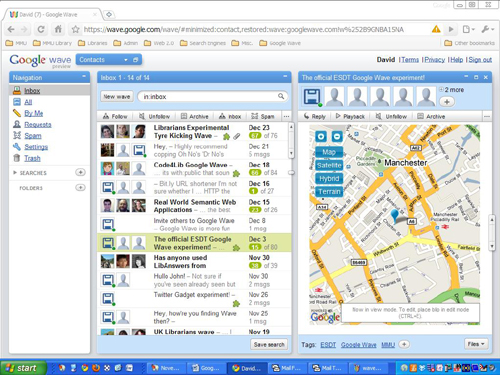Switch map to Terrain view

(329, 192)
